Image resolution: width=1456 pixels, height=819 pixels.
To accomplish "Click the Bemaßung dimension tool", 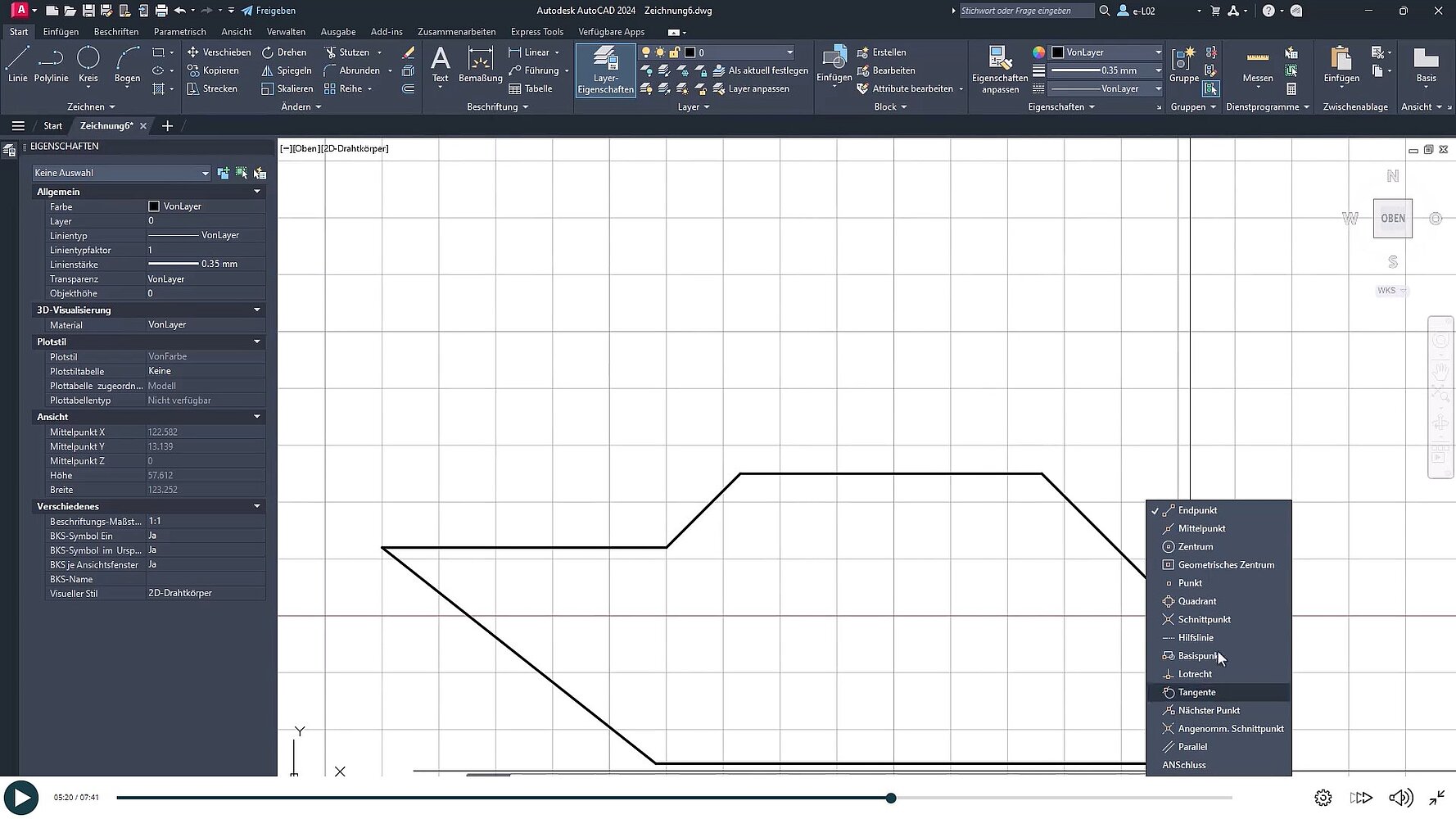I will click(480, 64).
